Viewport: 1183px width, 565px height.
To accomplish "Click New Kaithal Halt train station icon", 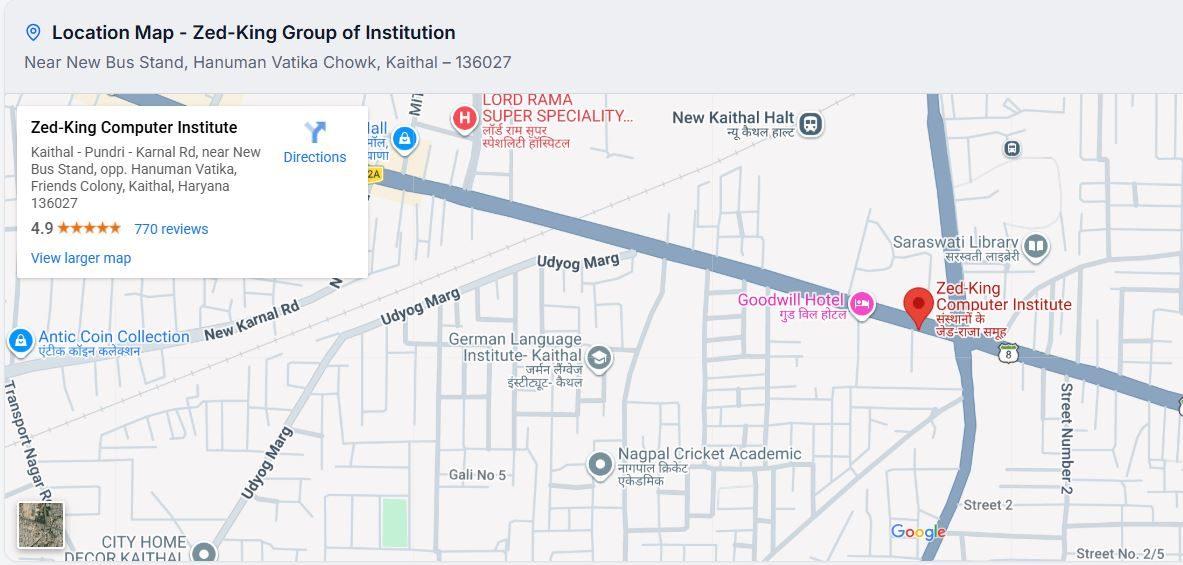I will coord(810,124).
